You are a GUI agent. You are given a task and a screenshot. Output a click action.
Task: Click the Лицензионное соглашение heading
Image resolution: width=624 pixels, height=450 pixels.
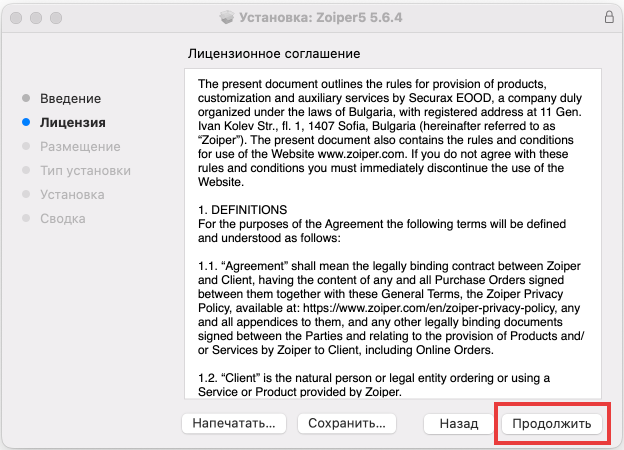click(274, 54)
